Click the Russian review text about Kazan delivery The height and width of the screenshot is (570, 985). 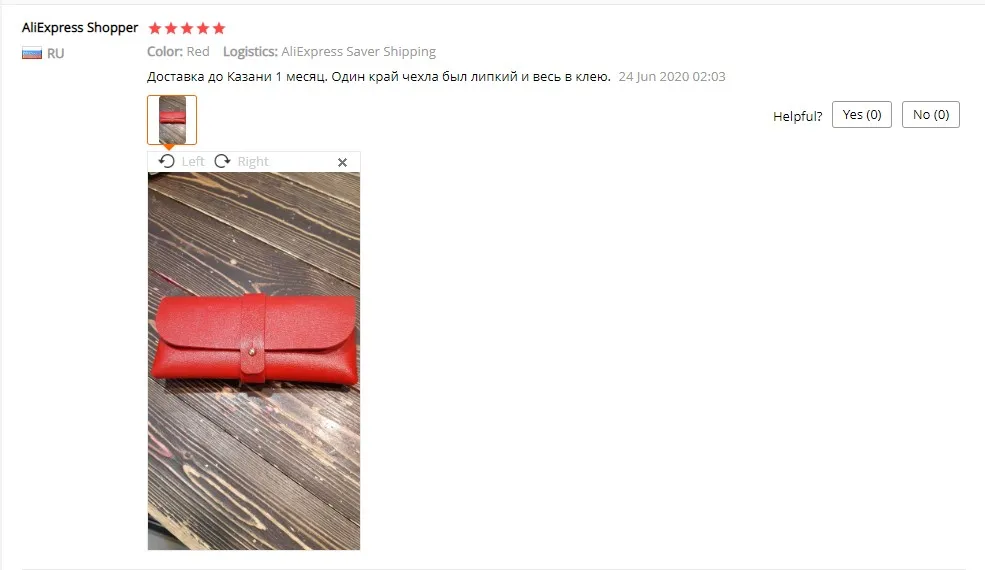click(379, 77)
